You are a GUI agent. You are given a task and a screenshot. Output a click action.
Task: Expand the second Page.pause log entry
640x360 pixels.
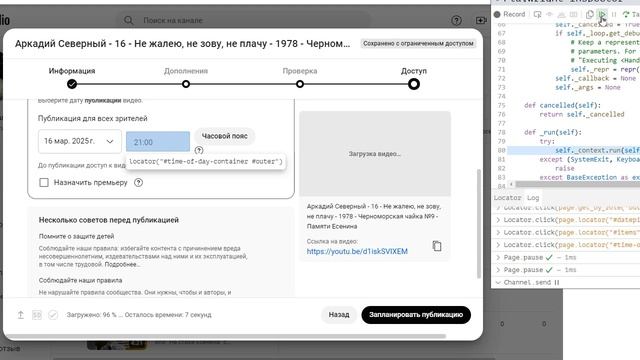[498, 270]
